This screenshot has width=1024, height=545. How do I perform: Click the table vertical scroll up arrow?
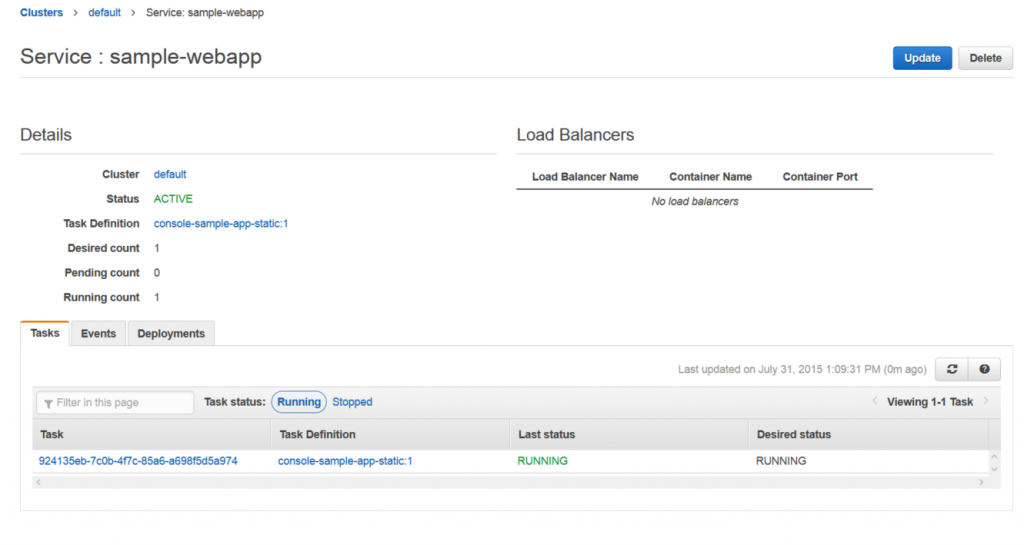point(994,457)
